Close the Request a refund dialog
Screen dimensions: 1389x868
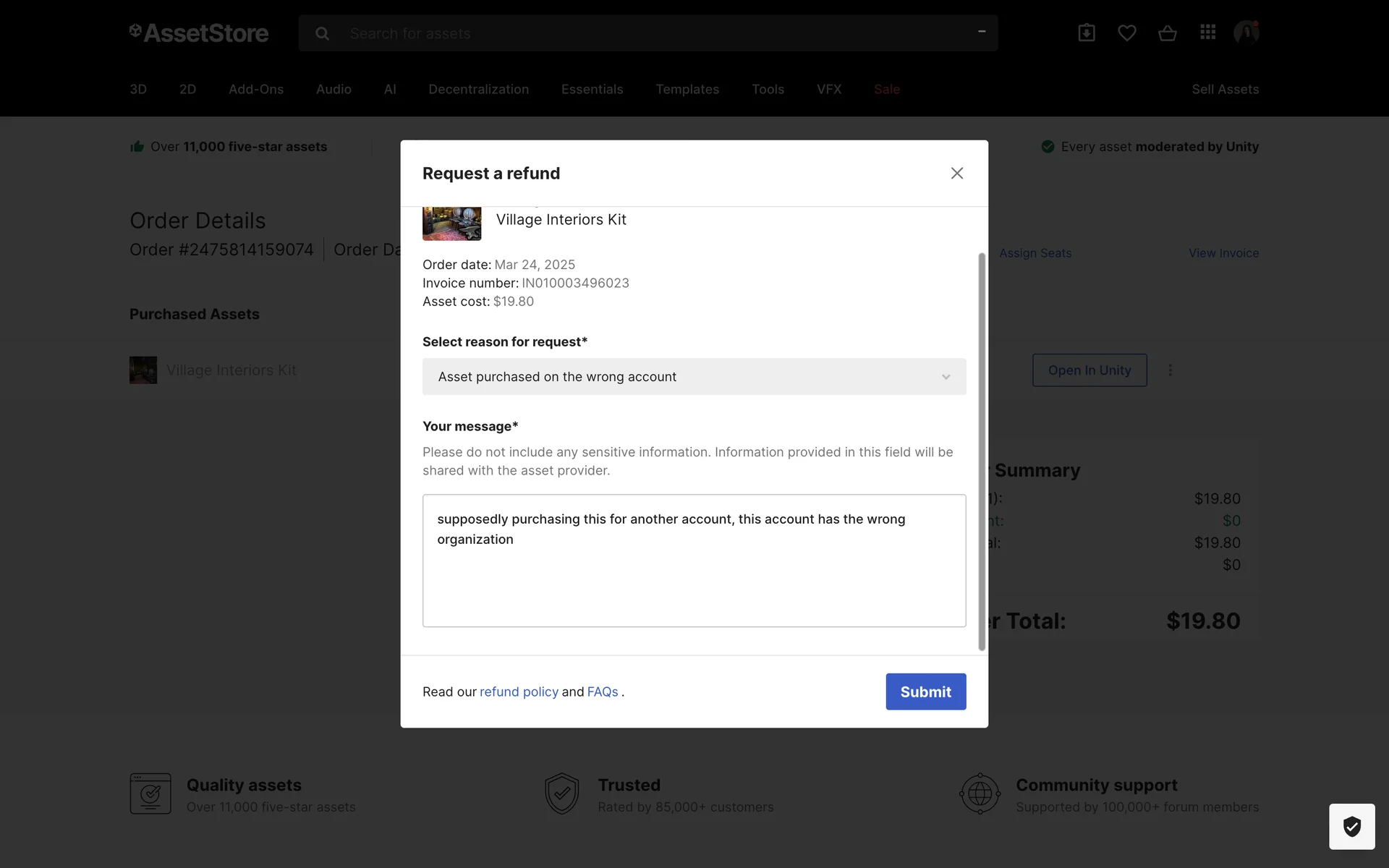(956, 173)
